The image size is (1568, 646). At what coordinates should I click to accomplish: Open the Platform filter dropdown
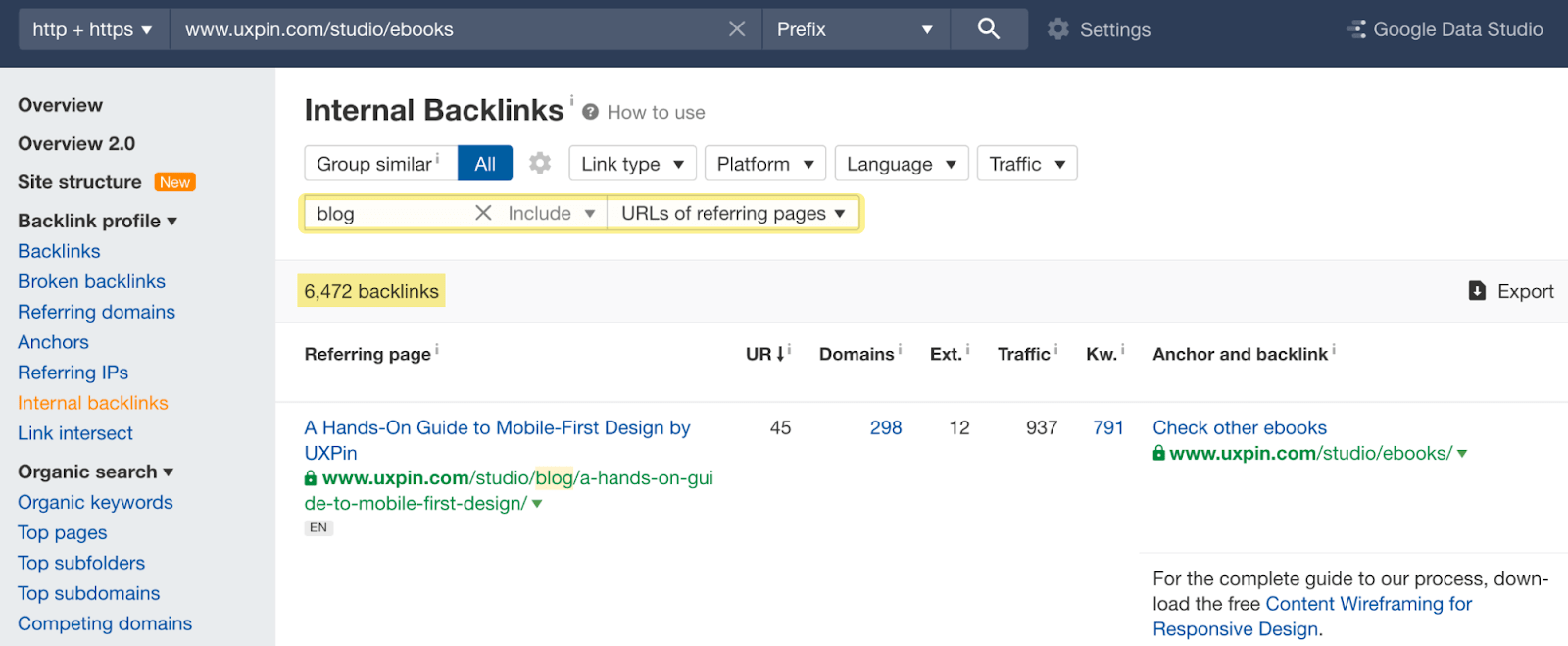(x=765, y=164)
